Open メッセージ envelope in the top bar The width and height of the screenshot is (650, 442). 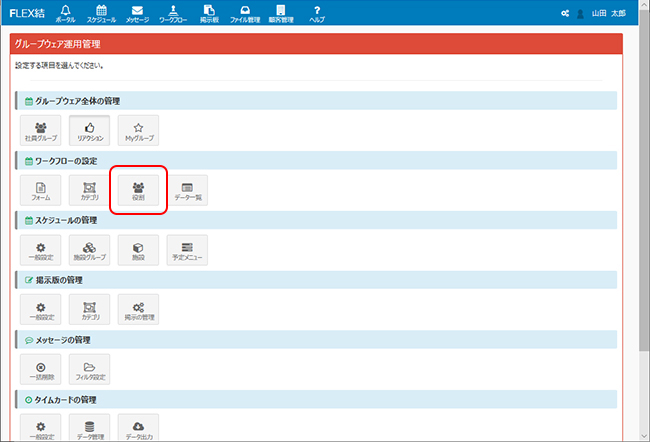pyautogui.click(x=137, y=13)
